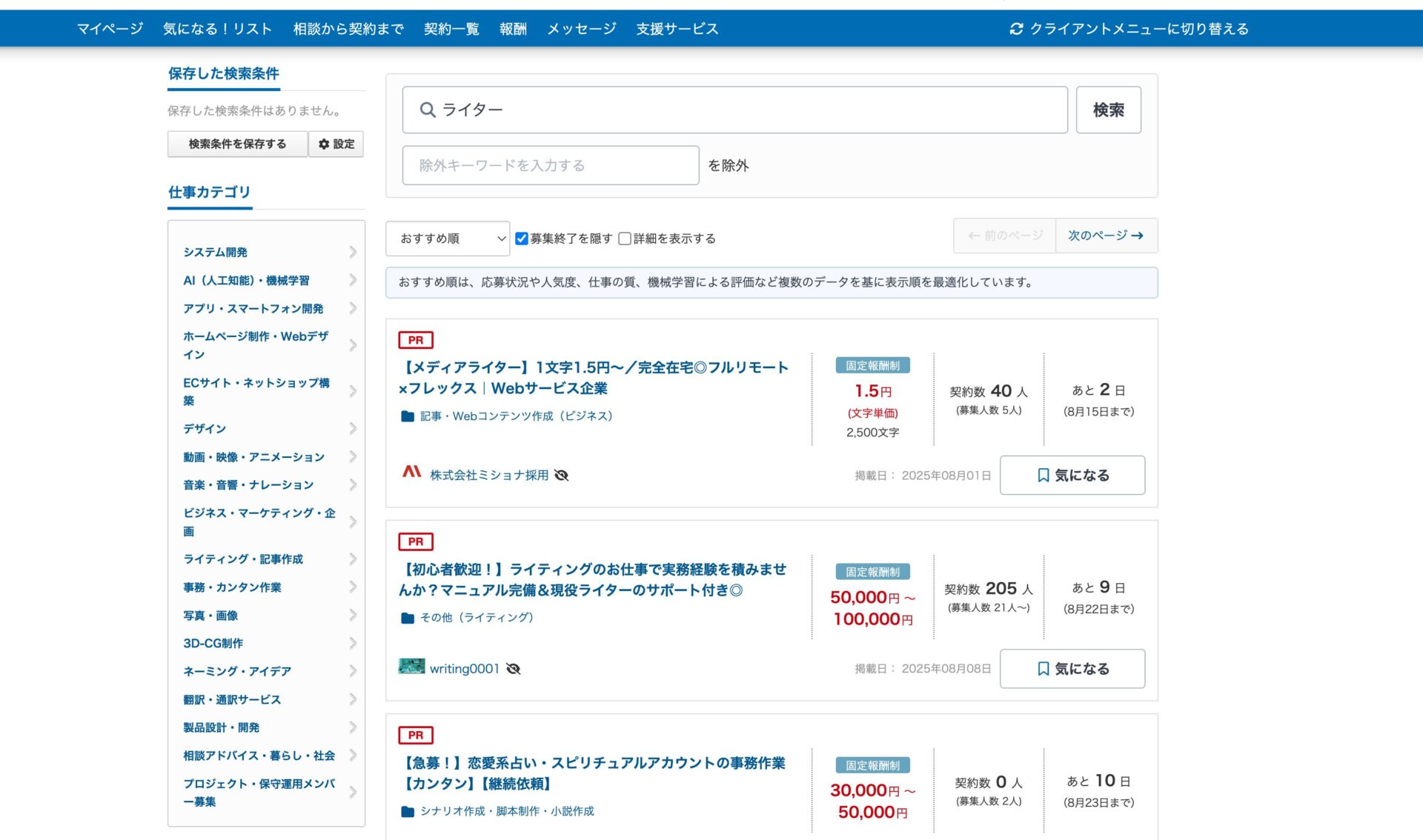The image size is (1423, 840).
Task: Toggle the eye-slash icon next to 株式会社ミショナ採用
Action: 562,475
